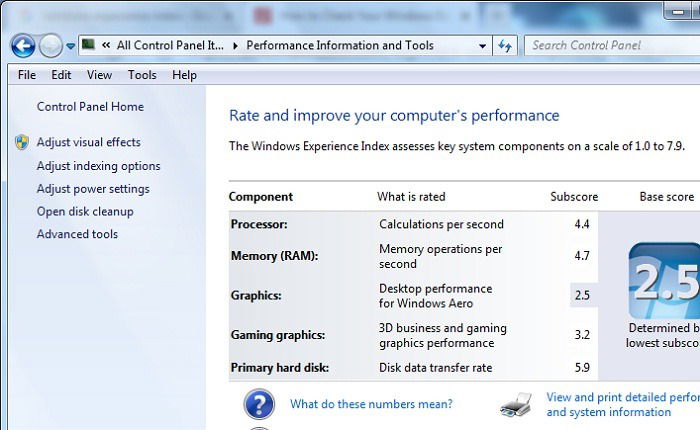Open the recent pages dropdown arrow
The width and height of the screenshot is (700, 430).
(71, 46)
